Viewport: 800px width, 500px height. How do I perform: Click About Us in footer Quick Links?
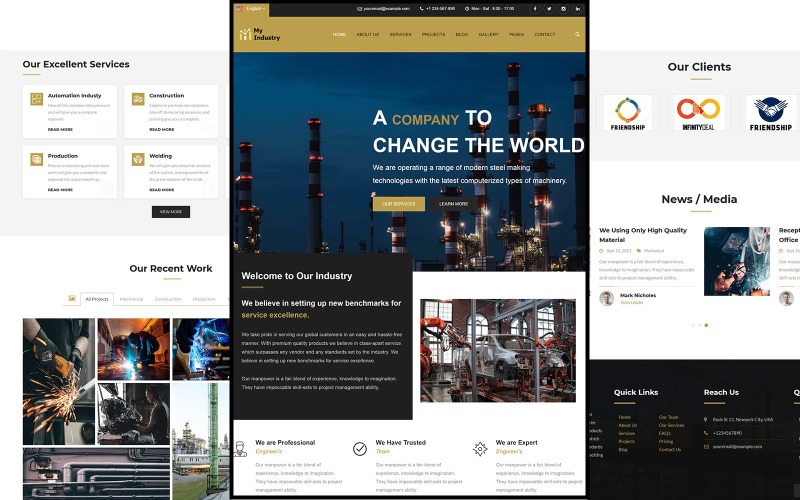628,425
